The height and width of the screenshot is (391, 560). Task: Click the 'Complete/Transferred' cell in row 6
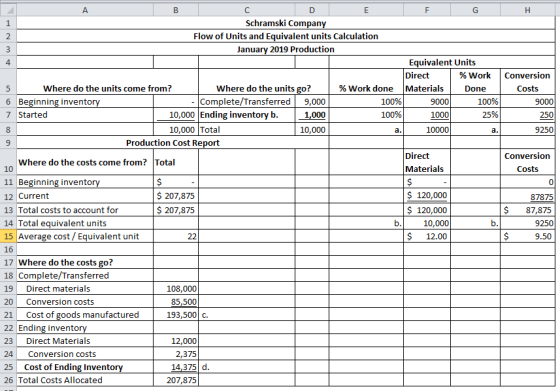pyautogui.click(x=247, y=101)
